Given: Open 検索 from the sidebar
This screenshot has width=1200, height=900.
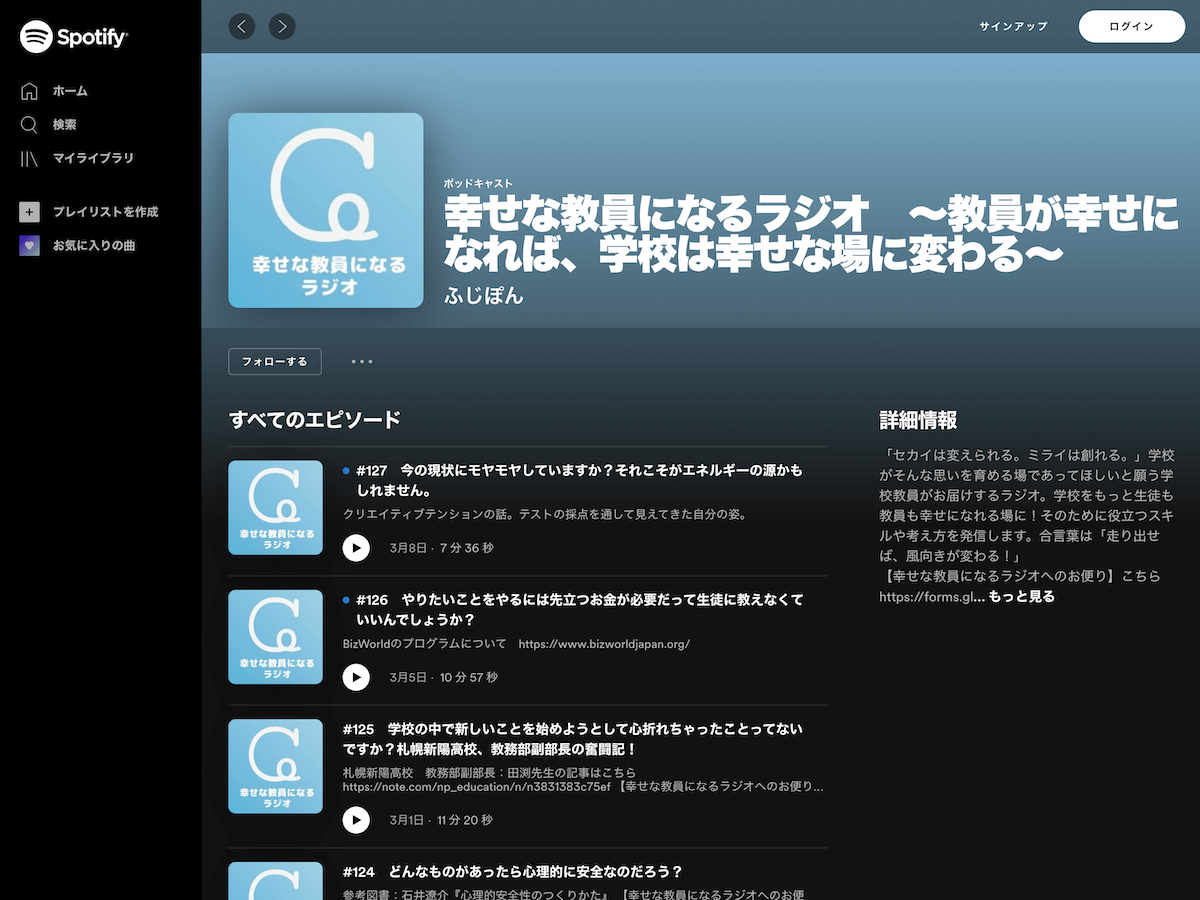Looking at the screenshot, I should coord(64,125).
